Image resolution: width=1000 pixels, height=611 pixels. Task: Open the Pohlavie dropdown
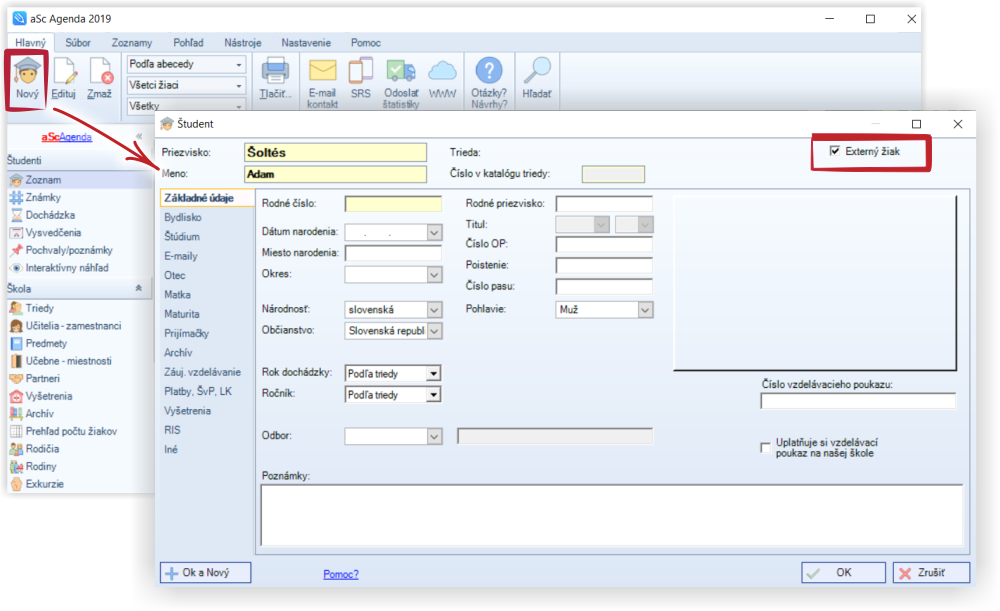pos(645,310)
